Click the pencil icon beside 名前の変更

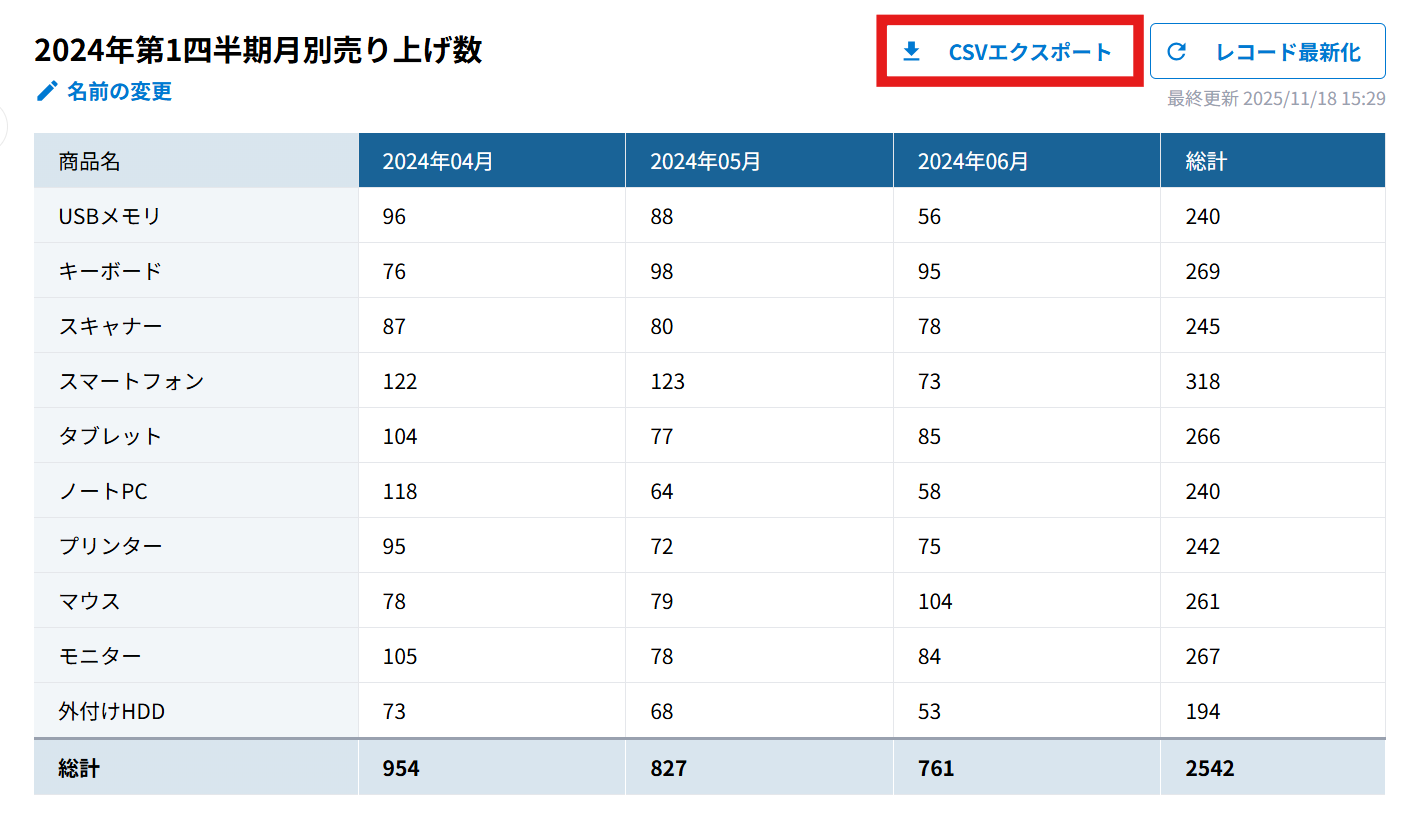47,92
